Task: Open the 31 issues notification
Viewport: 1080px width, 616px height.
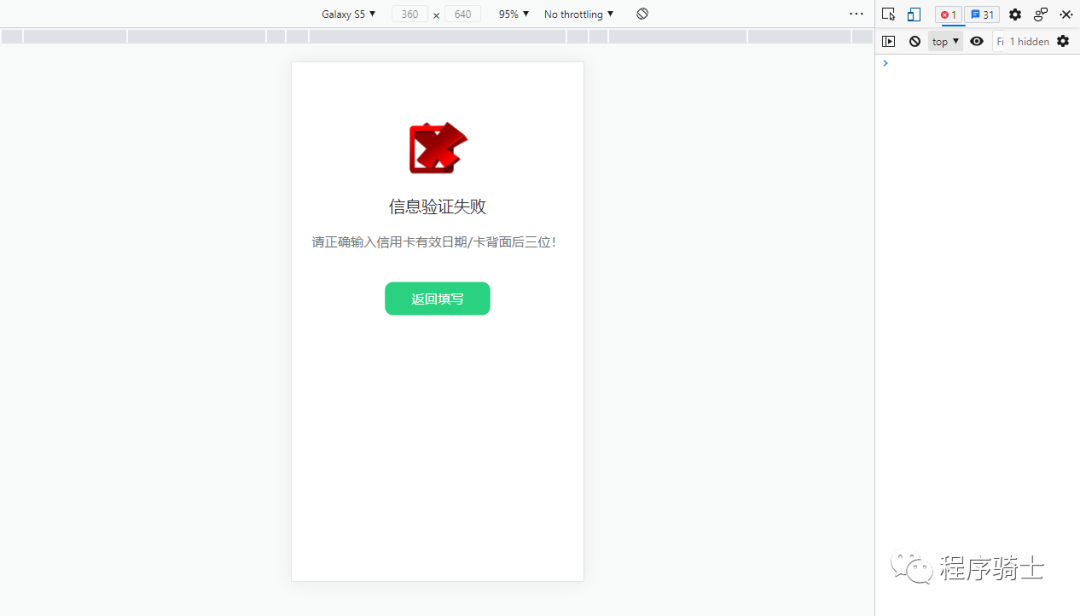Action: (x=982, y=14)
